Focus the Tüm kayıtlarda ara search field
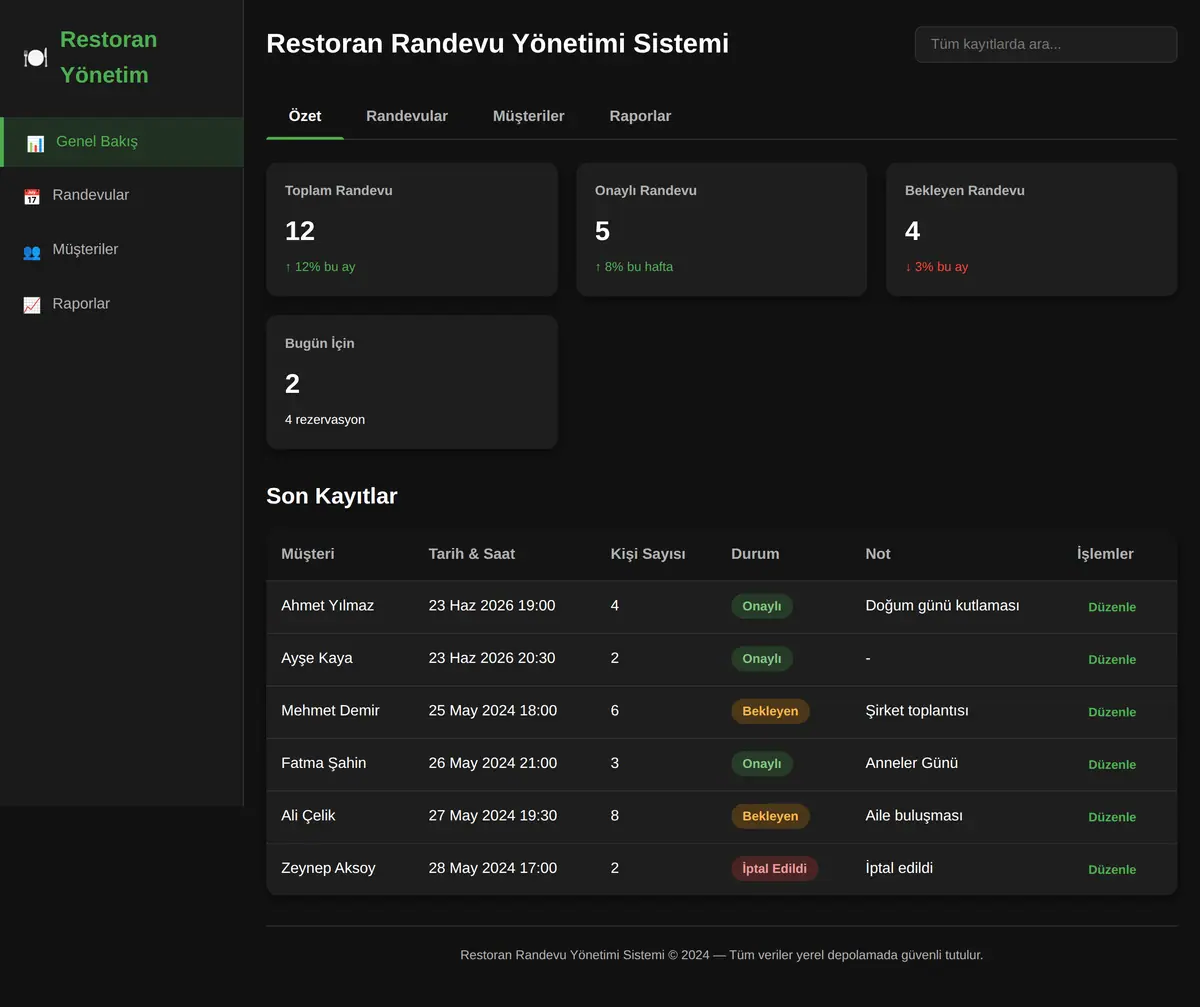Image resolution: width=1200 pixels, height=1007 pixels. pyautogui.click(x=1046, y=44)
